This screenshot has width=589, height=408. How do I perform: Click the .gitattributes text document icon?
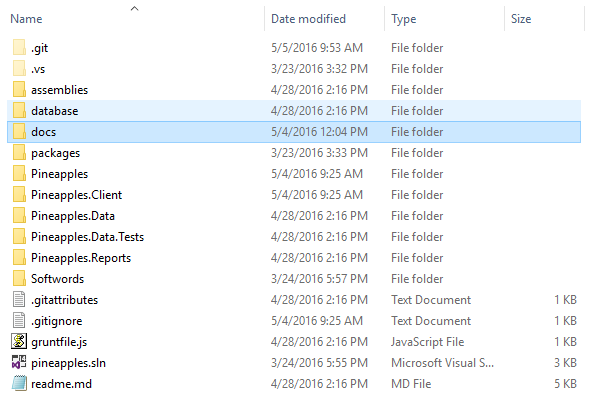coord(19,299)
